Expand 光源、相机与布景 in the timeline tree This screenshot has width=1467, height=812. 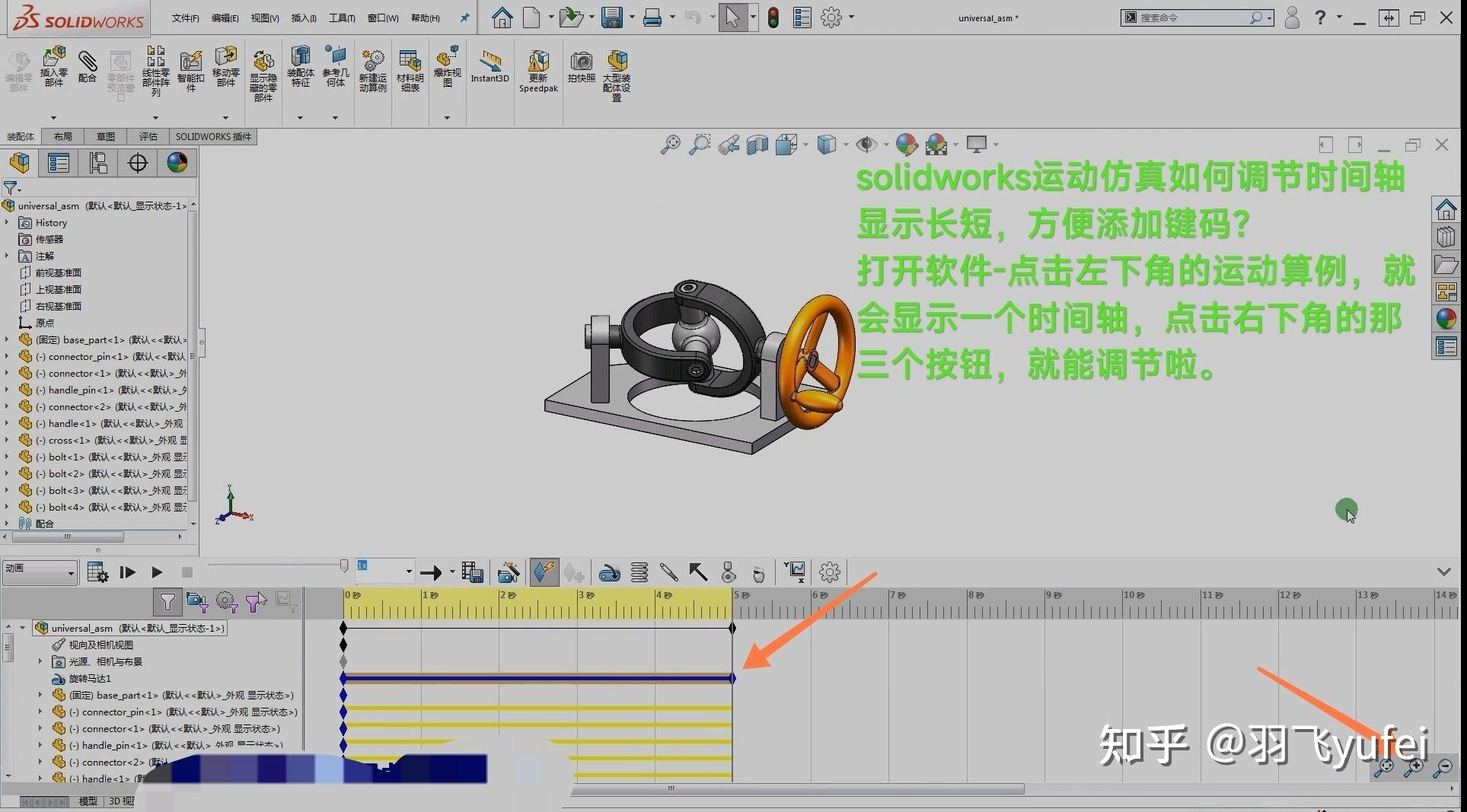[x=40, y=661]
